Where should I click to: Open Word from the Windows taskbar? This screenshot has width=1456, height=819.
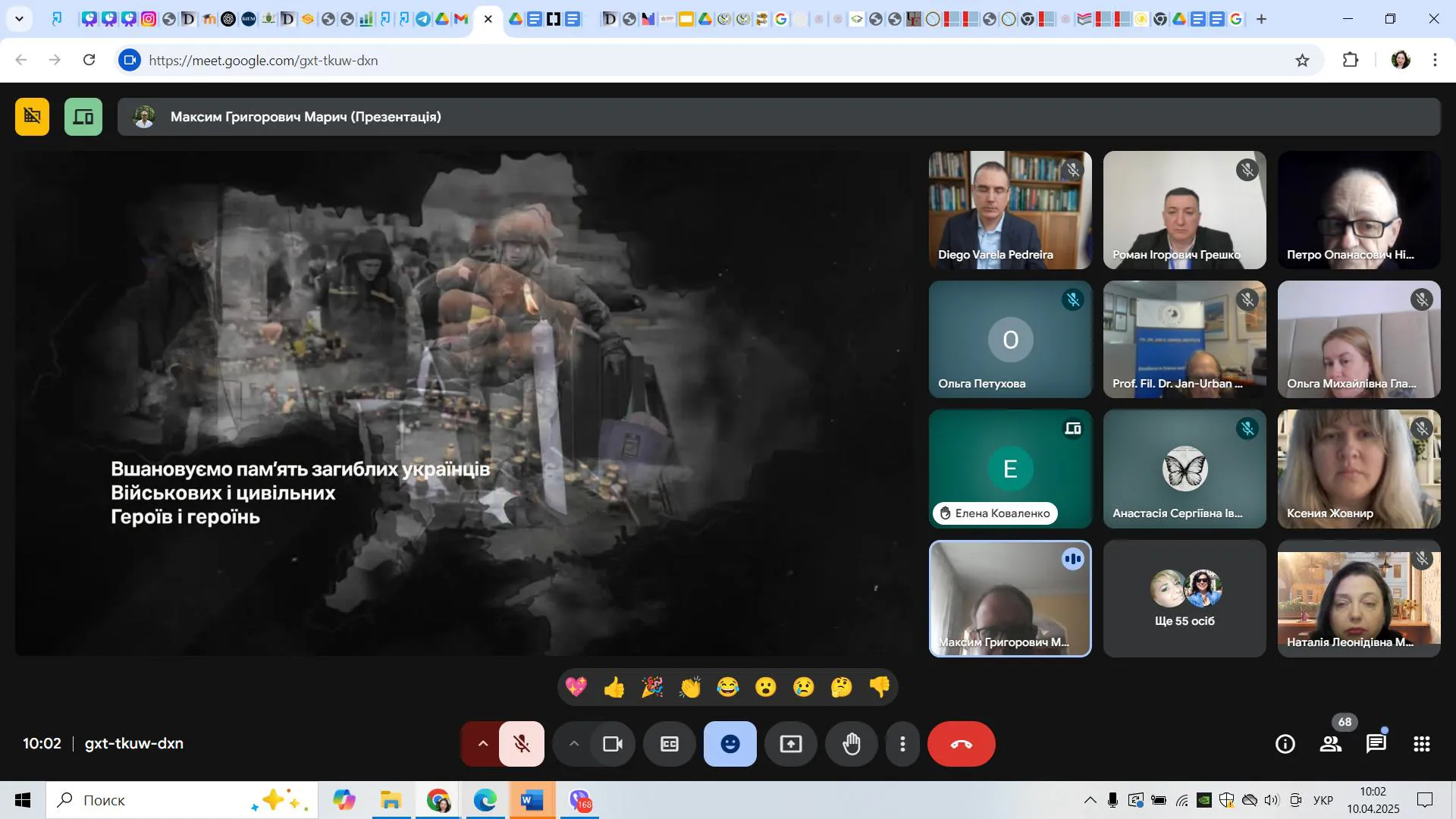coord(532,800)
